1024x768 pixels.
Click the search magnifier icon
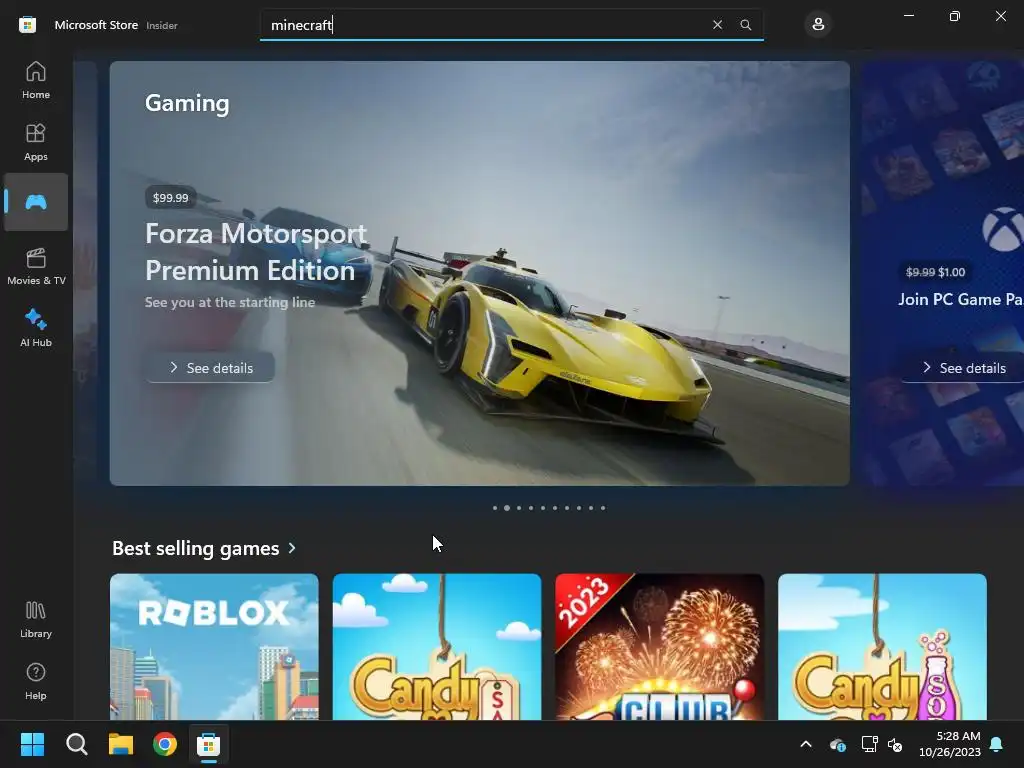point(746,25)
